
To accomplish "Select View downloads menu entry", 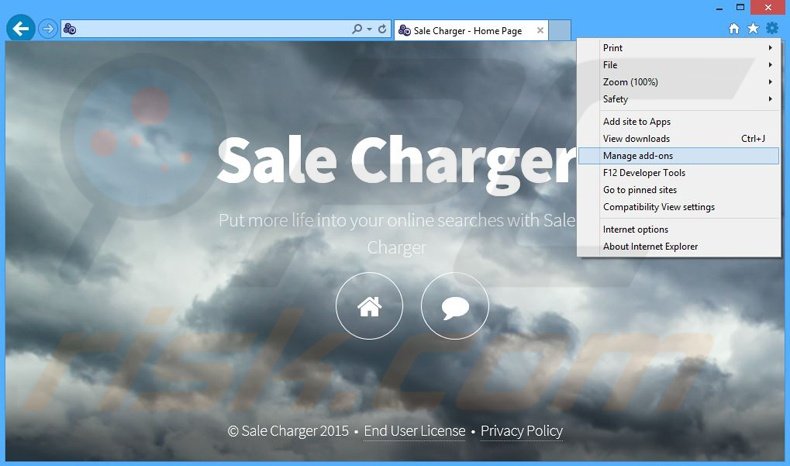I will click(x=679, y=139).
